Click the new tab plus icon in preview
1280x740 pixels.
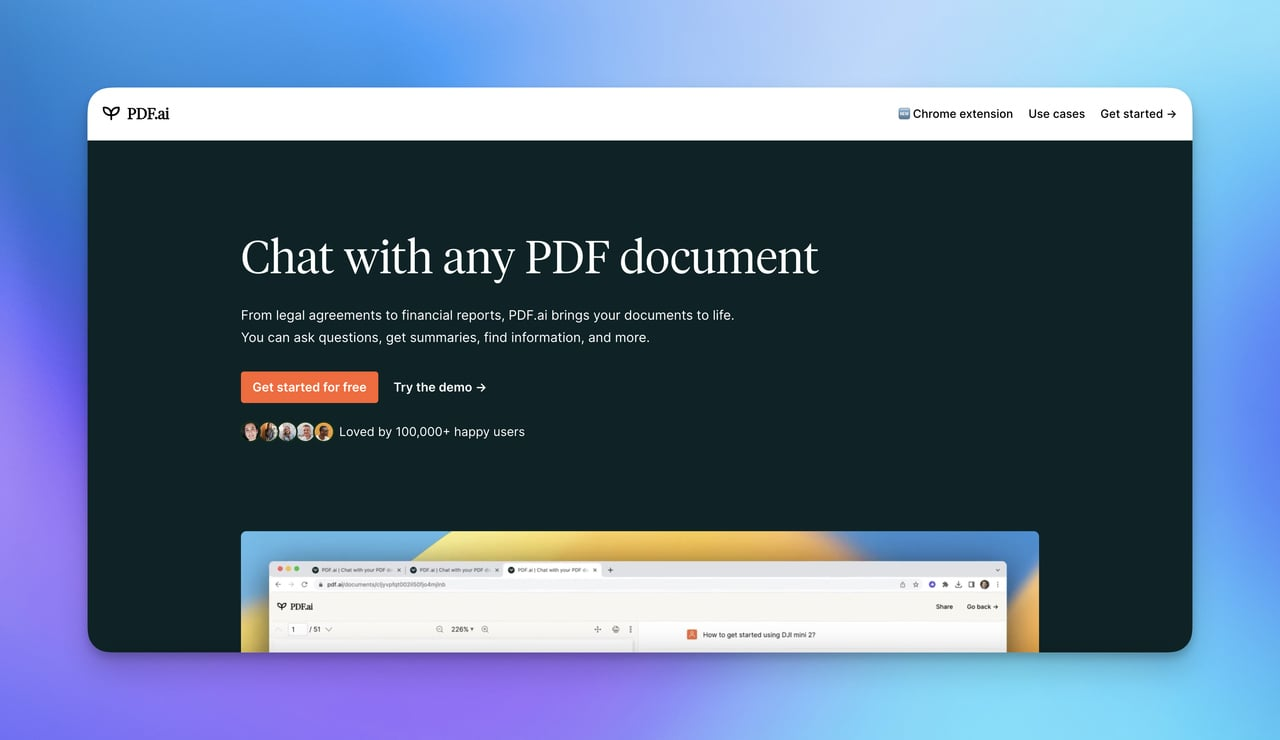610,570
